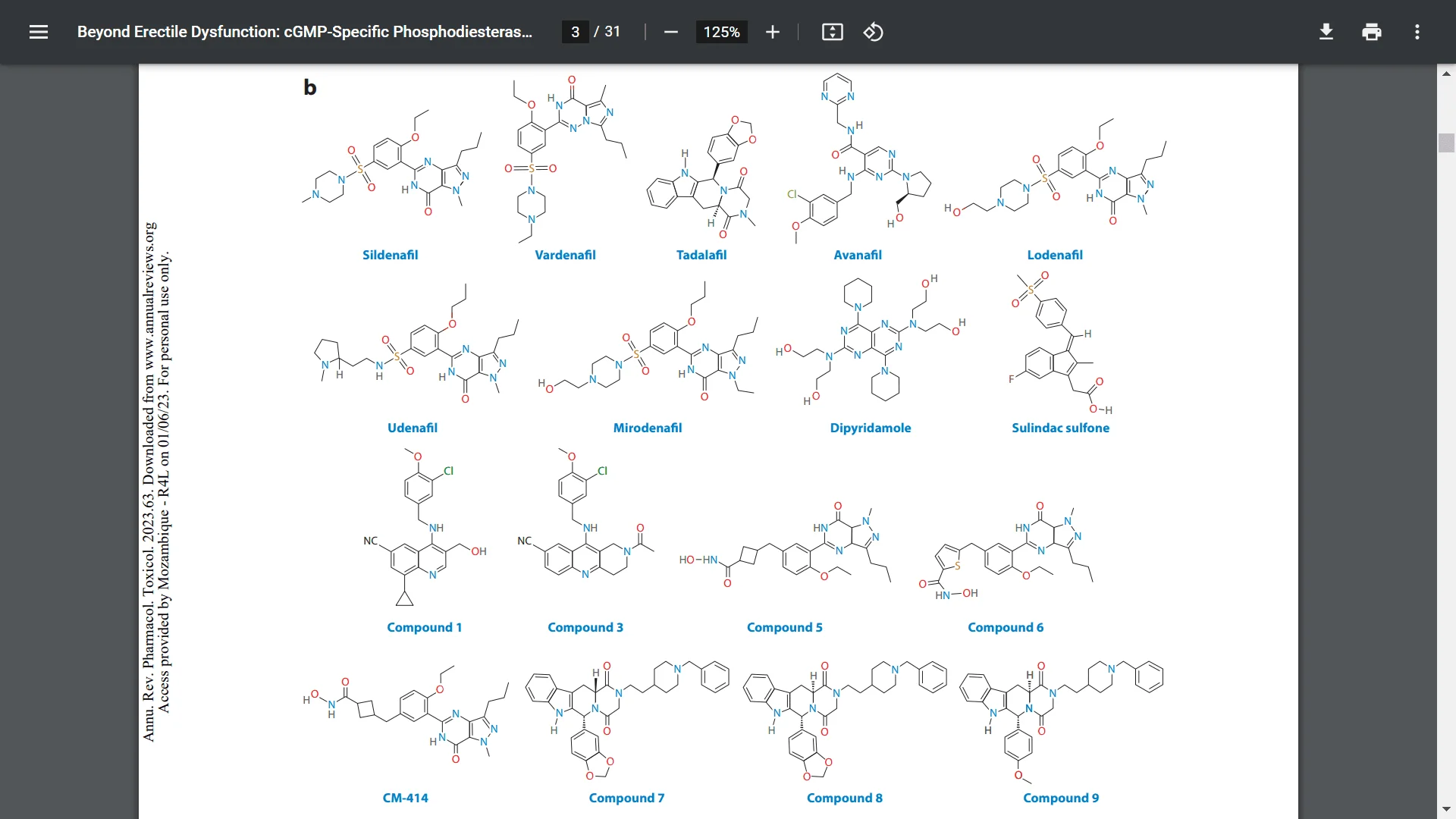
Task: Click the Dipyridamole label
Action: (x=871, y=428)
